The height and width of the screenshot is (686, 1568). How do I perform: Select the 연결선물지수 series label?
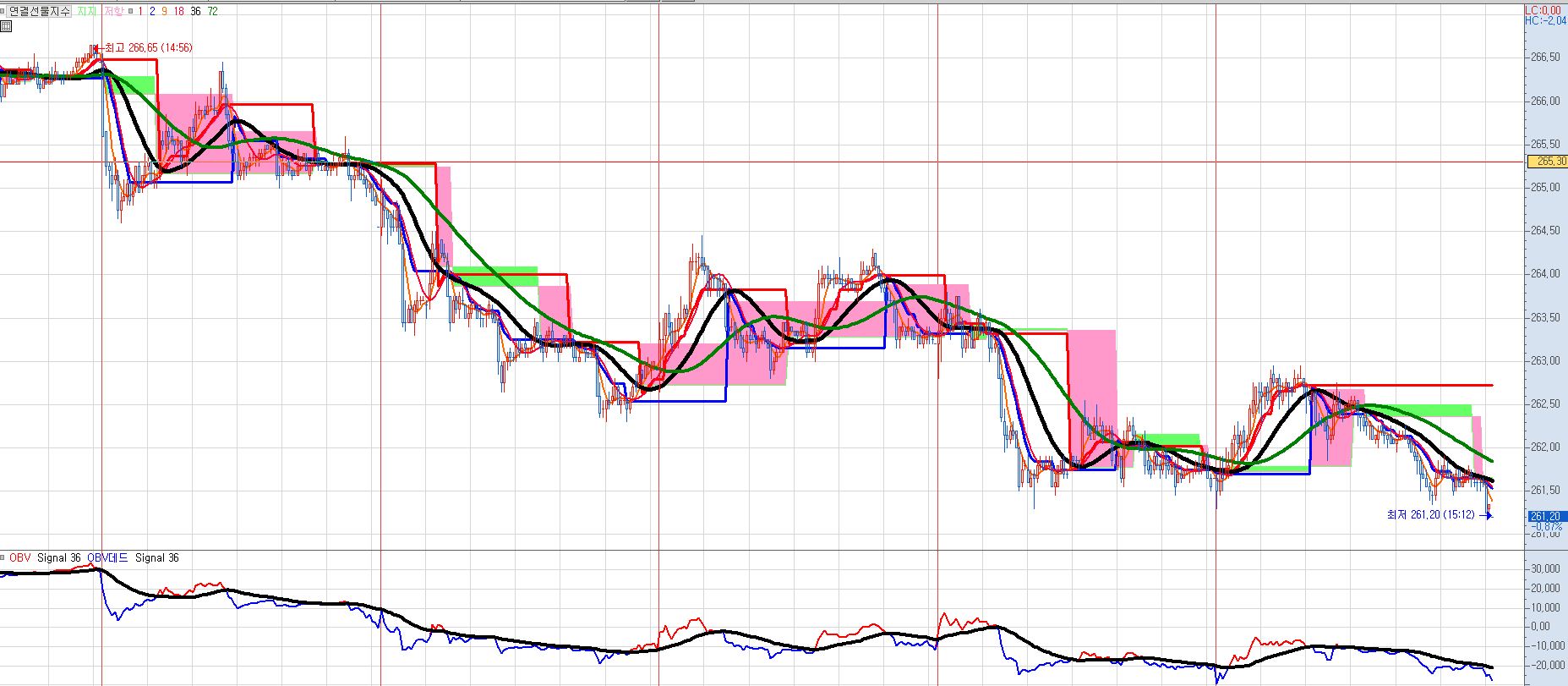pyautogui.click(x=40, y=12)
